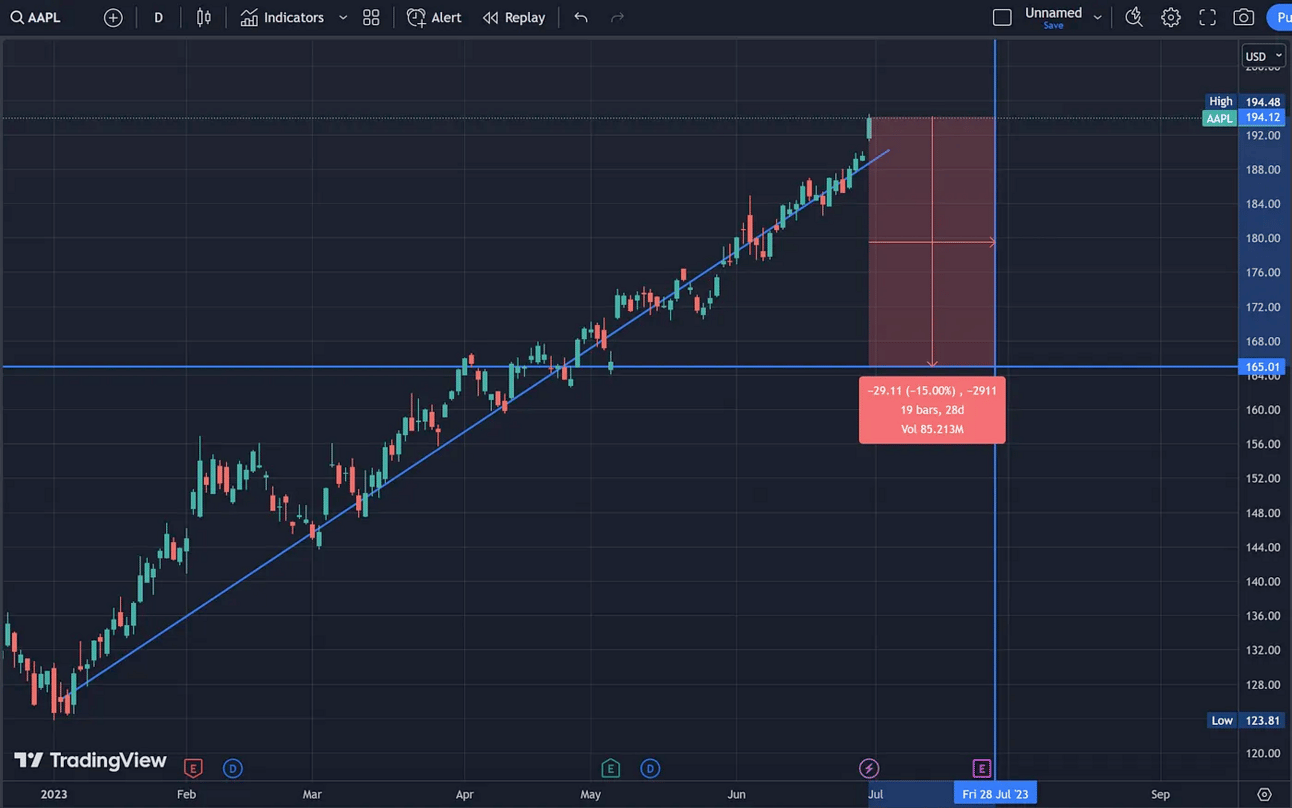This screenshot has height=808, width=1292.
Task: Add a compare symbol with the plus icon
Action: click(x=113, y=18)
